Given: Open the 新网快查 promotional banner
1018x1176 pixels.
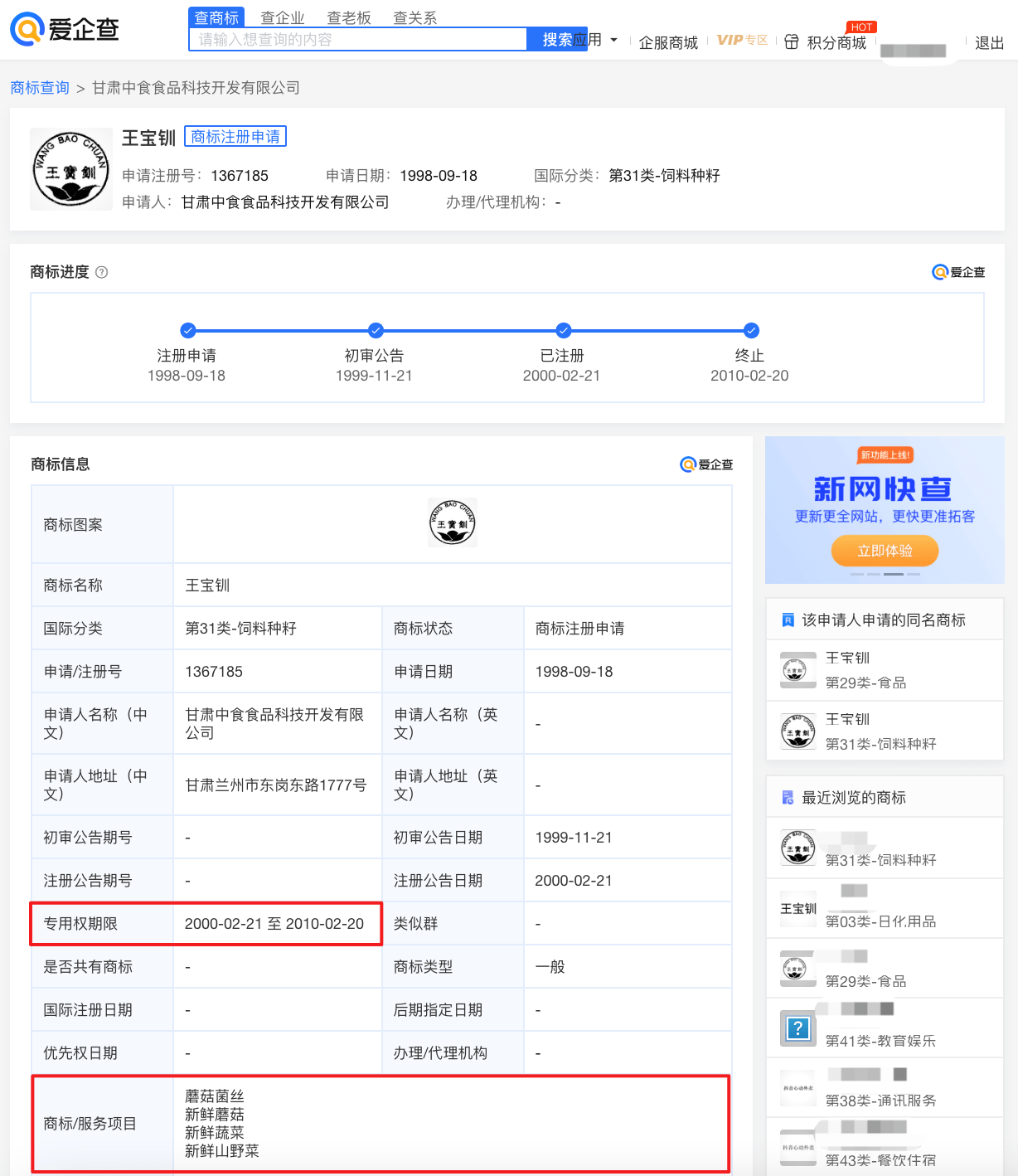Looking at the screenshot, I should click(x=885, y=510).
